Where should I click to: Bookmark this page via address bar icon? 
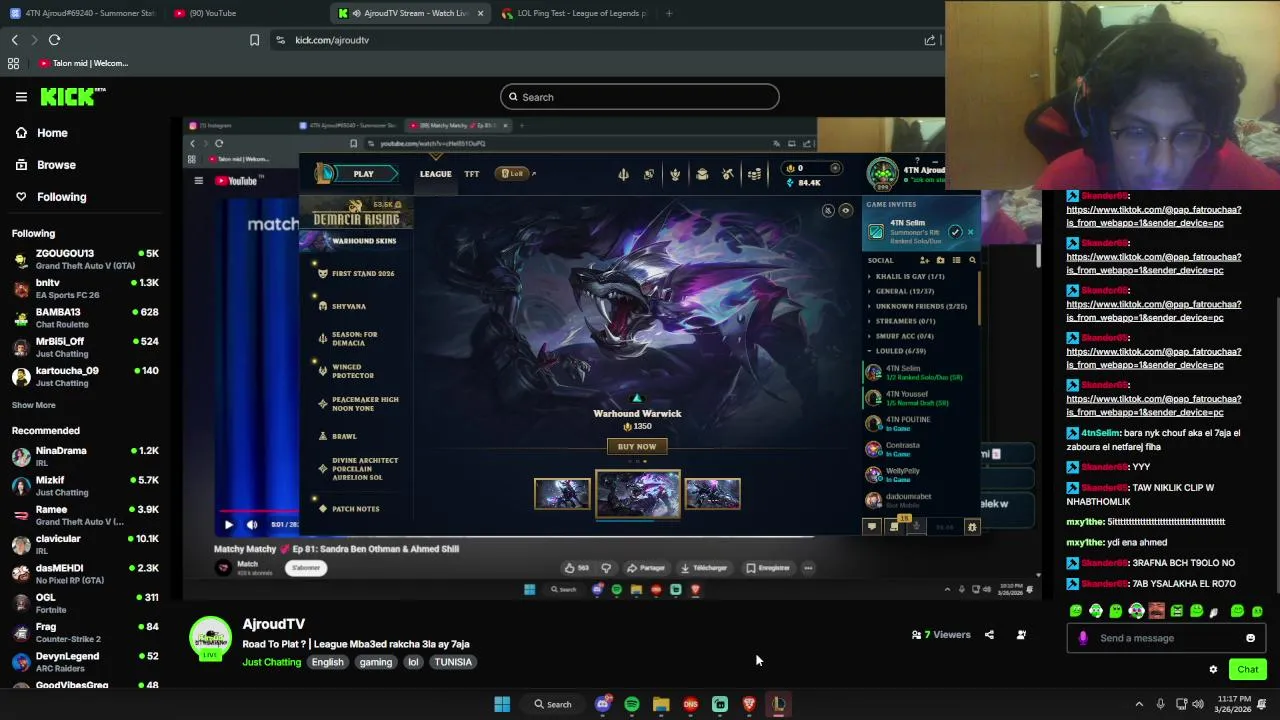click(x=254, y=40)
